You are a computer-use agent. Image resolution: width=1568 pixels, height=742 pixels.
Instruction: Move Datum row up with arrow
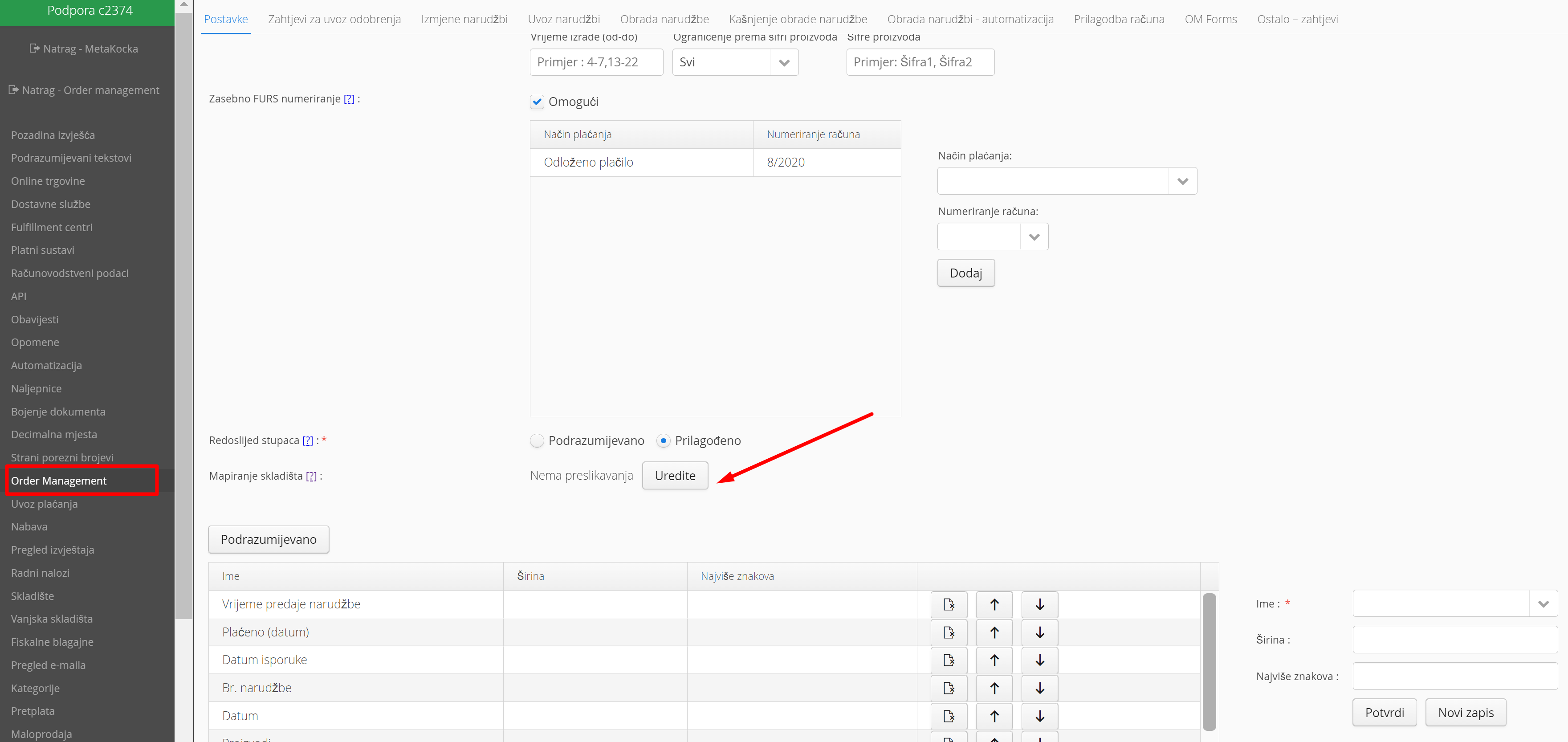pos(994,717)
